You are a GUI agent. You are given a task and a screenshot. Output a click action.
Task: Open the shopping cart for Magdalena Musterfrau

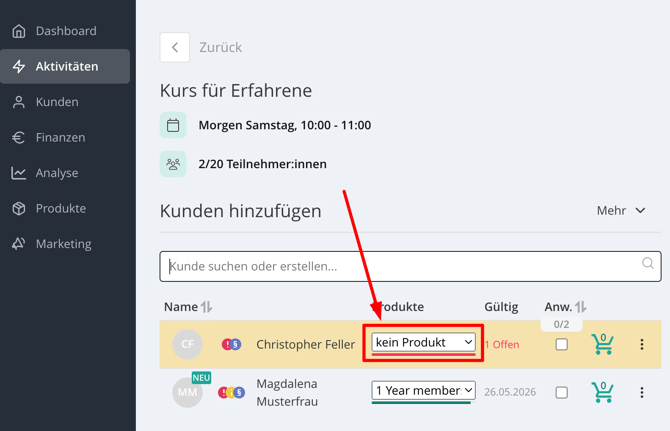(x=602, y=392)
